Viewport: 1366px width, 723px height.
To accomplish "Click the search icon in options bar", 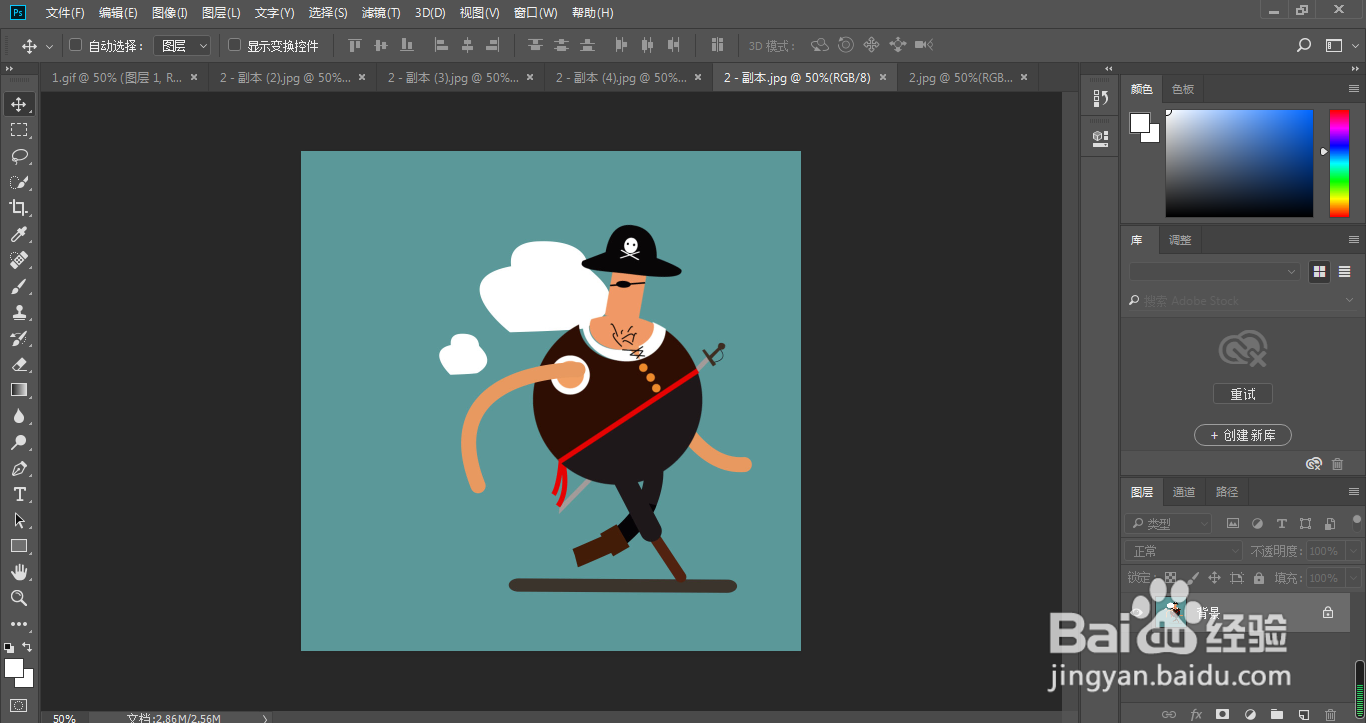I will pos(1304,45).
